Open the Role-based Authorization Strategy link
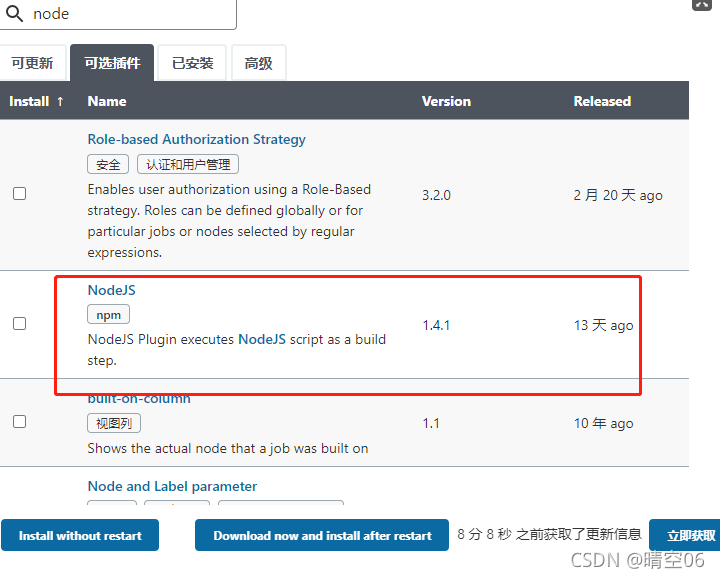 pos(197,139)
